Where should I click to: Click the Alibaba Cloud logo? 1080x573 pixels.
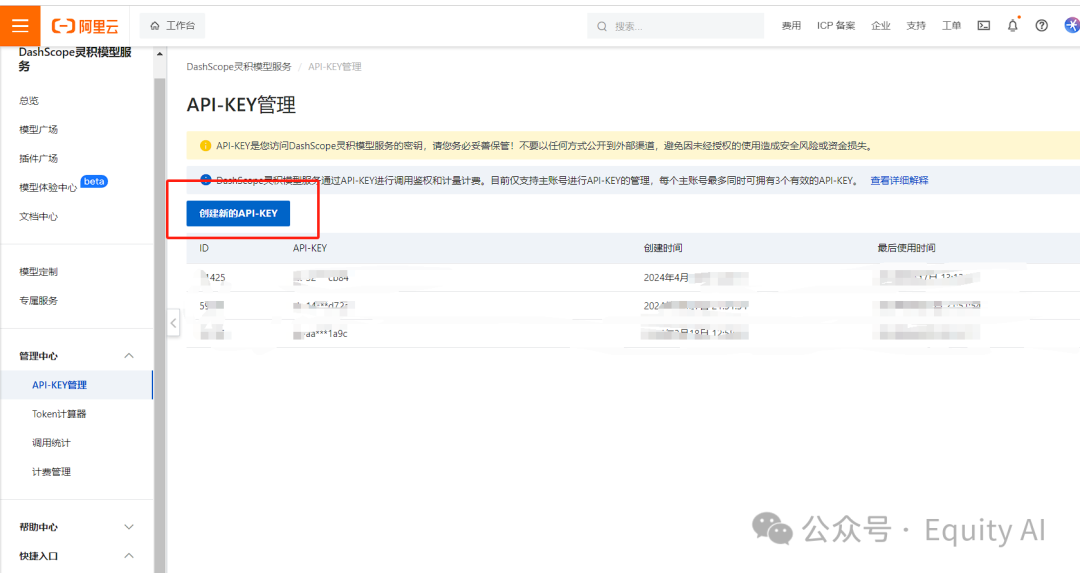point(85,26)
